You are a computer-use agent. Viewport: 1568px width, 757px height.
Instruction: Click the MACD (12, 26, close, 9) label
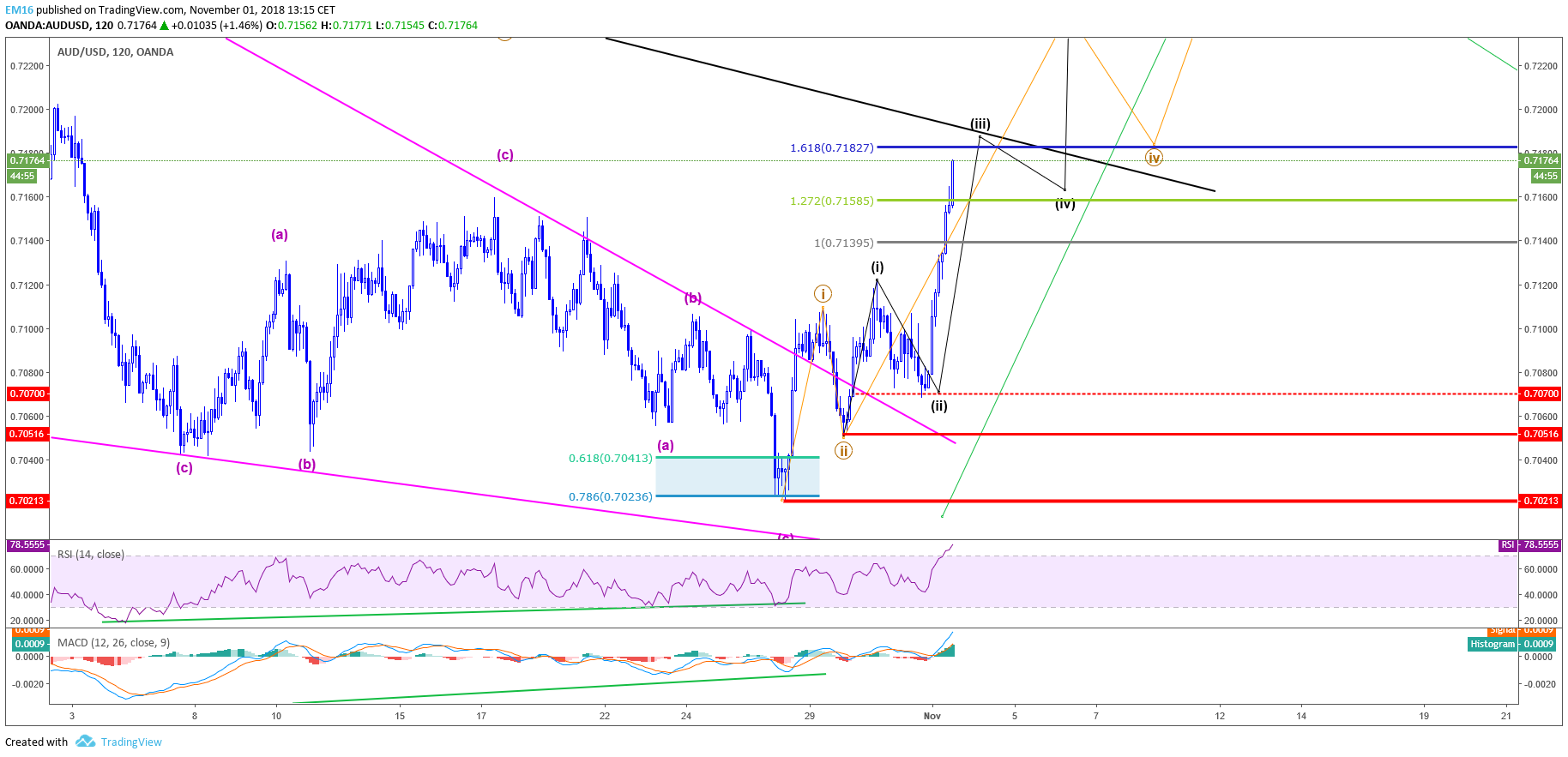pyautogui.click(x=113, y=642)
